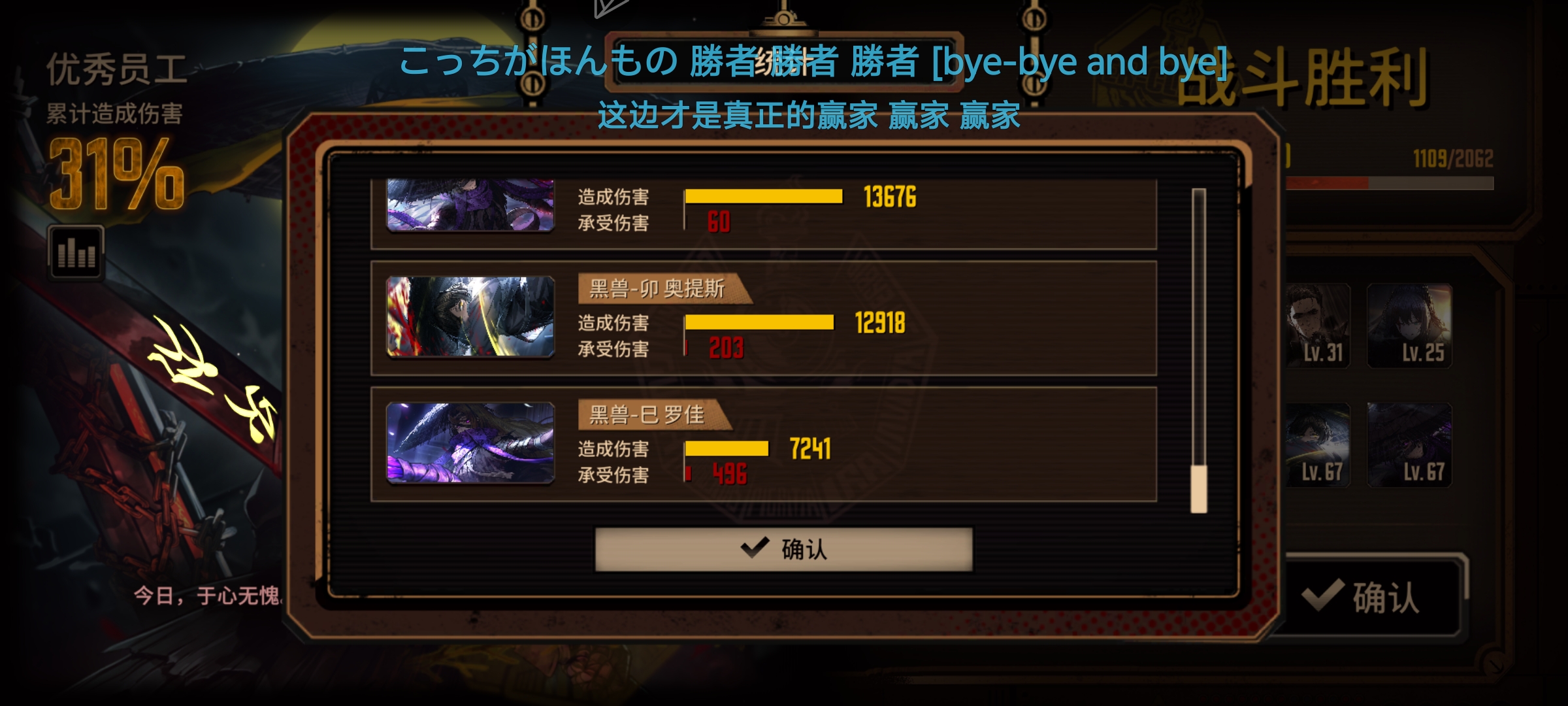
Task: Click the yellow 12918 damage dealt bar
Action: pos(759,322)
